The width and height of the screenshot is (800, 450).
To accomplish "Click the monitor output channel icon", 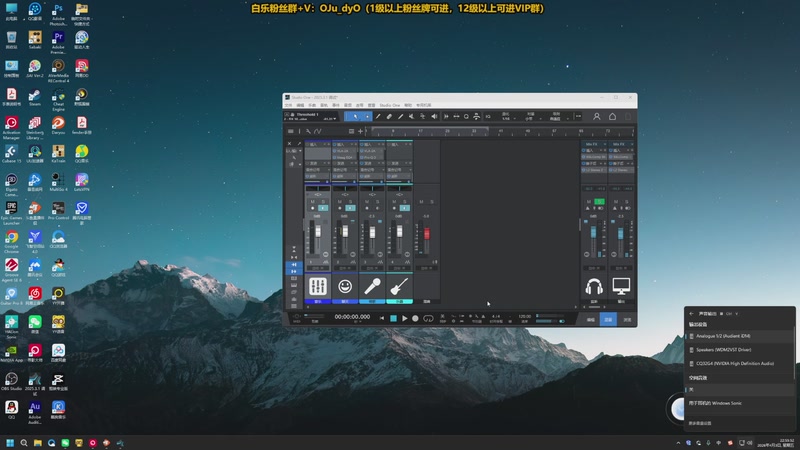I will pyautogui.click(x=621, y=286).
